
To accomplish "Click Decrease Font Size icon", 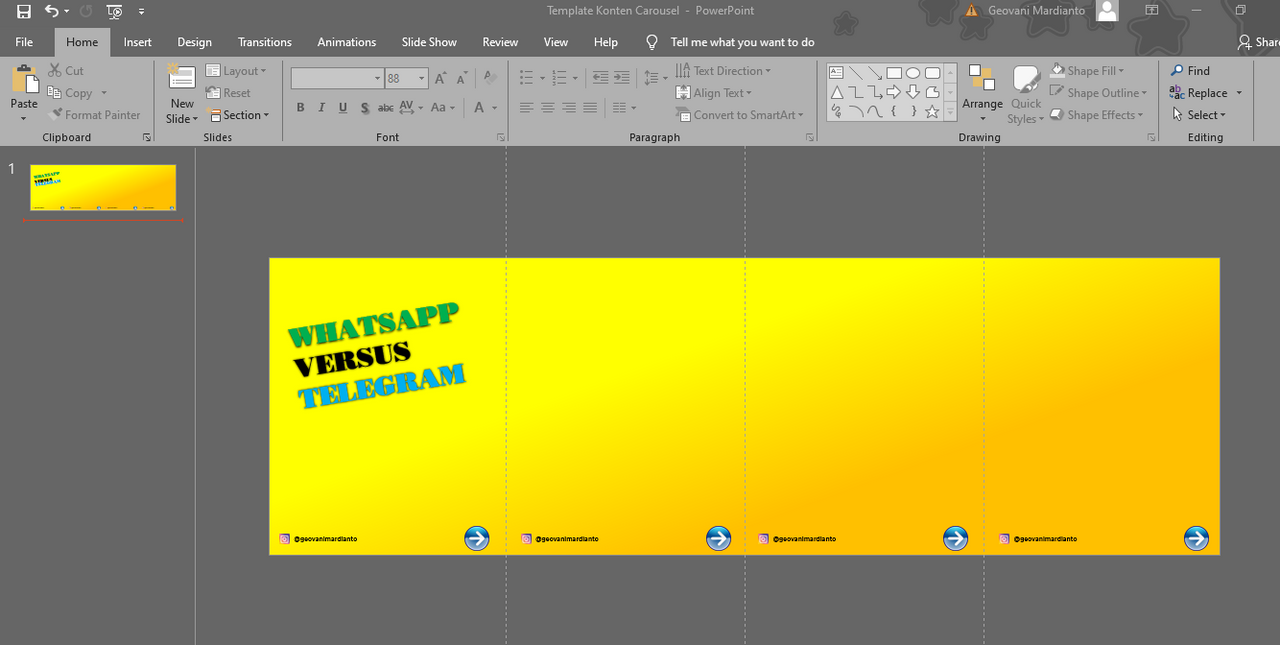I will 462,78.
